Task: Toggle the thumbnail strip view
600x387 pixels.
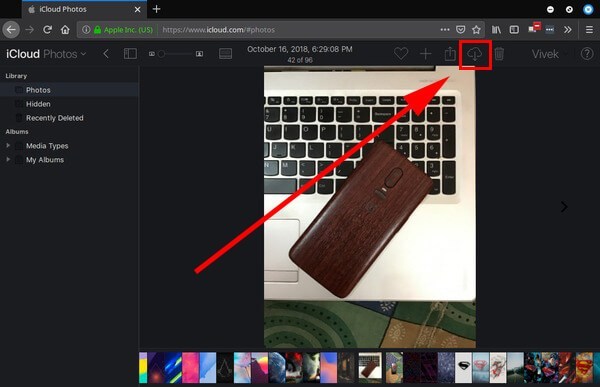Action: click(x=225, y=54)
